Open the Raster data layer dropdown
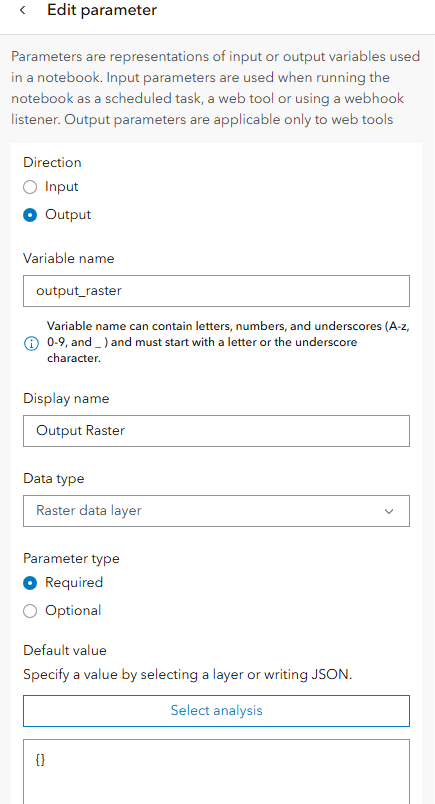Screen dimensions: 435x804 216,511
